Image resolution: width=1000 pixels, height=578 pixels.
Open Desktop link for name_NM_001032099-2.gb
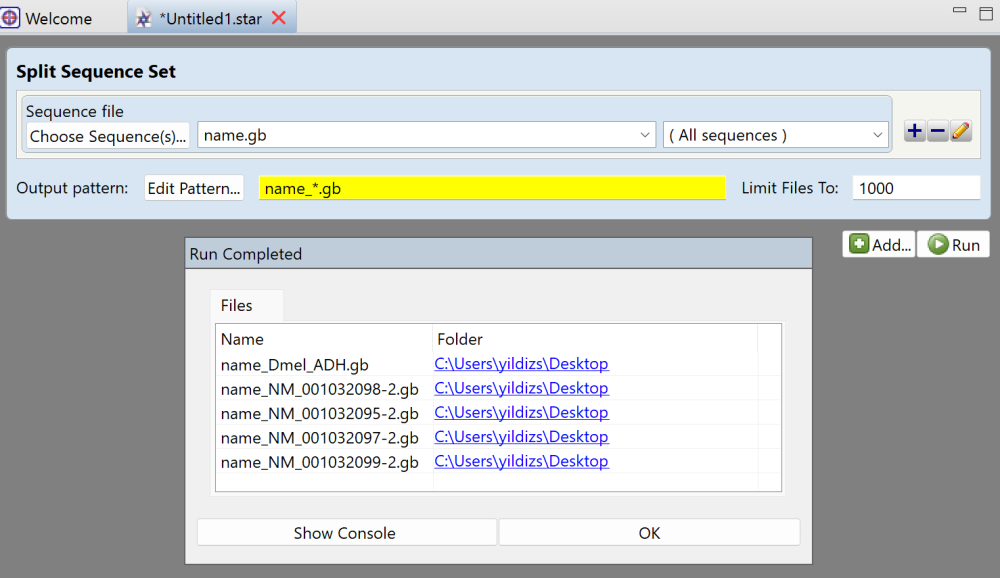click(x=521, y=461)
